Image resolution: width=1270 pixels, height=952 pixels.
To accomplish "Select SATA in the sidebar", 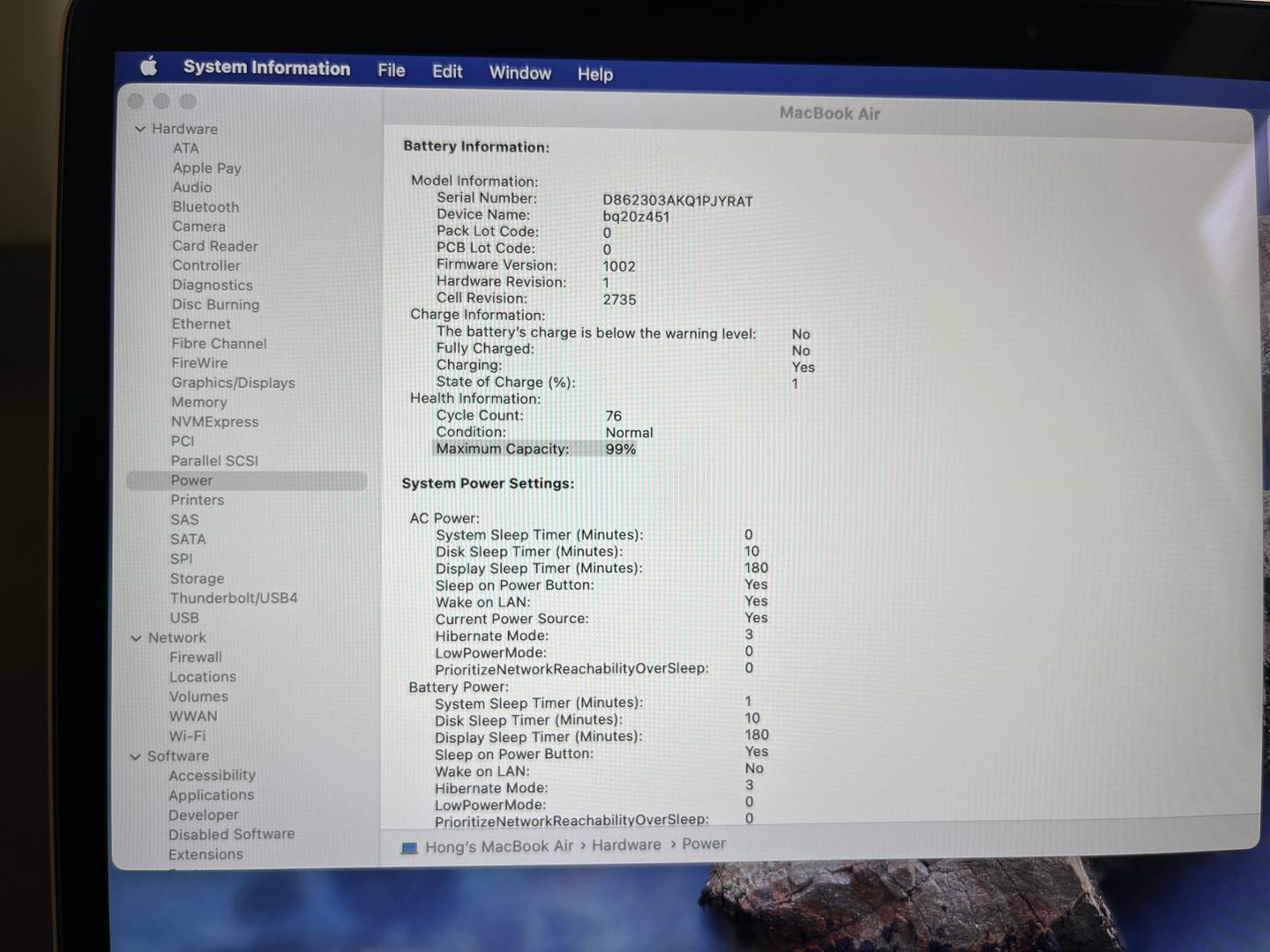I will pos(188,539).
